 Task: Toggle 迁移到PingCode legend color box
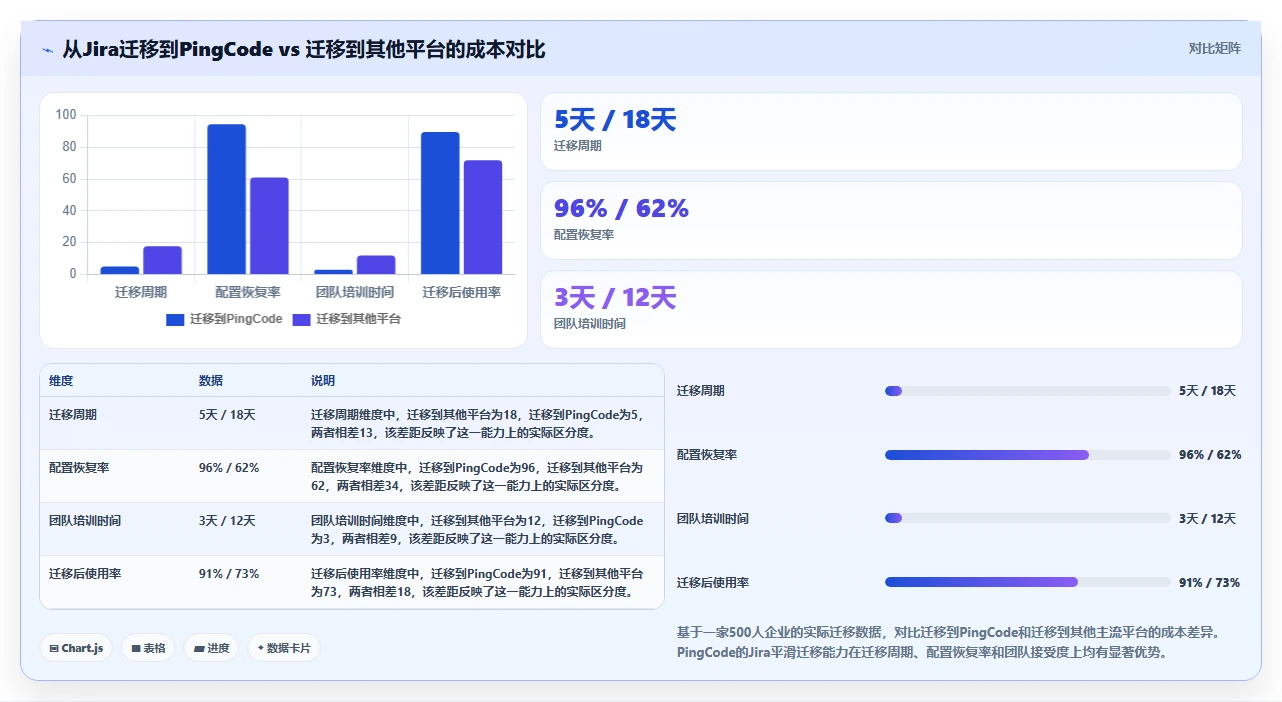[x=175, y=319]
